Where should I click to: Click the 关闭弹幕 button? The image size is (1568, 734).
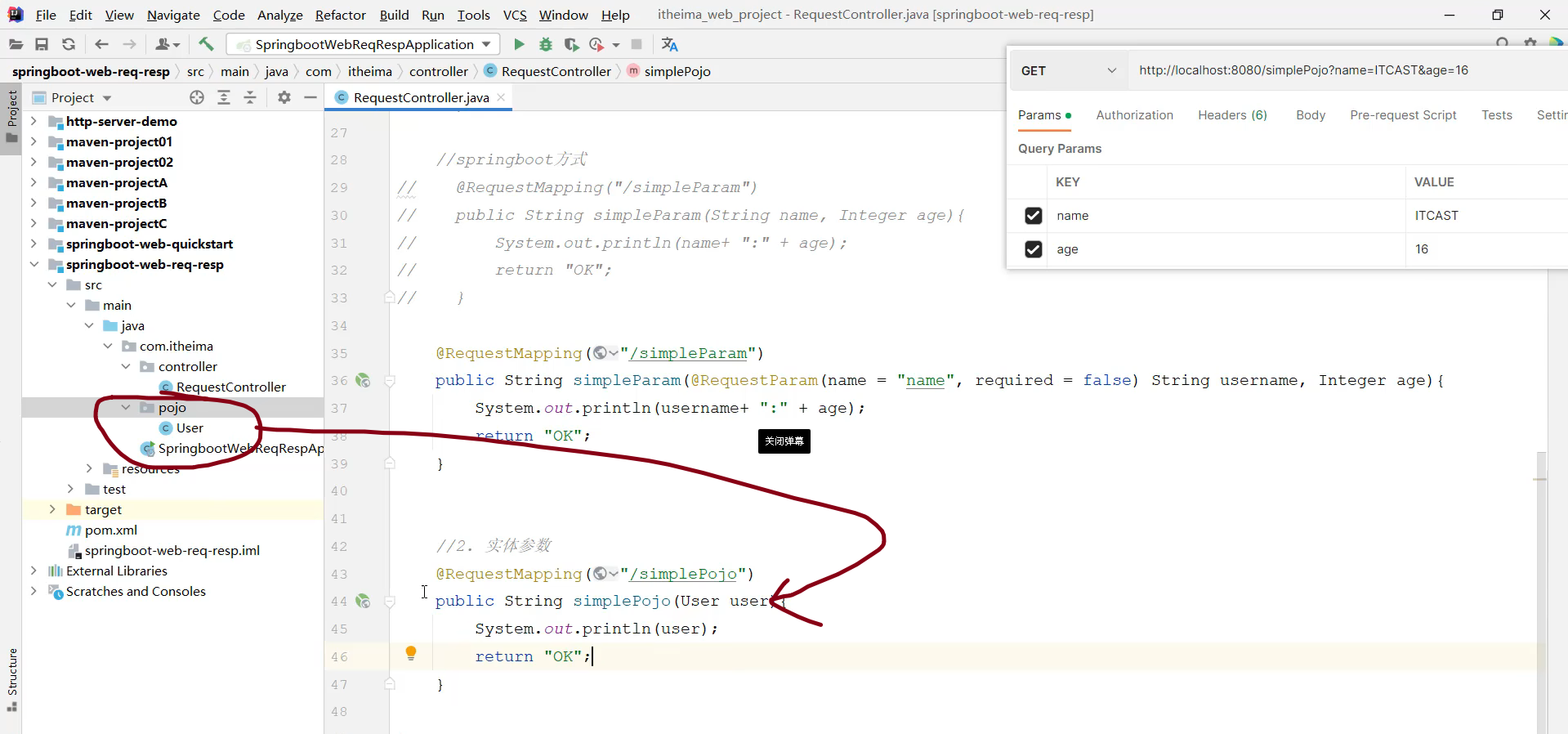tap(784, 441)
